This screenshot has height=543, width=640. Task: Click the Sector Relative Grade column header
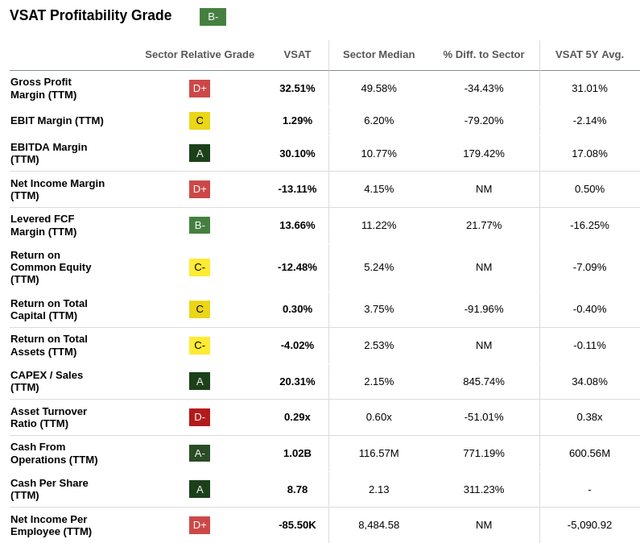click(x=199, y=54)
